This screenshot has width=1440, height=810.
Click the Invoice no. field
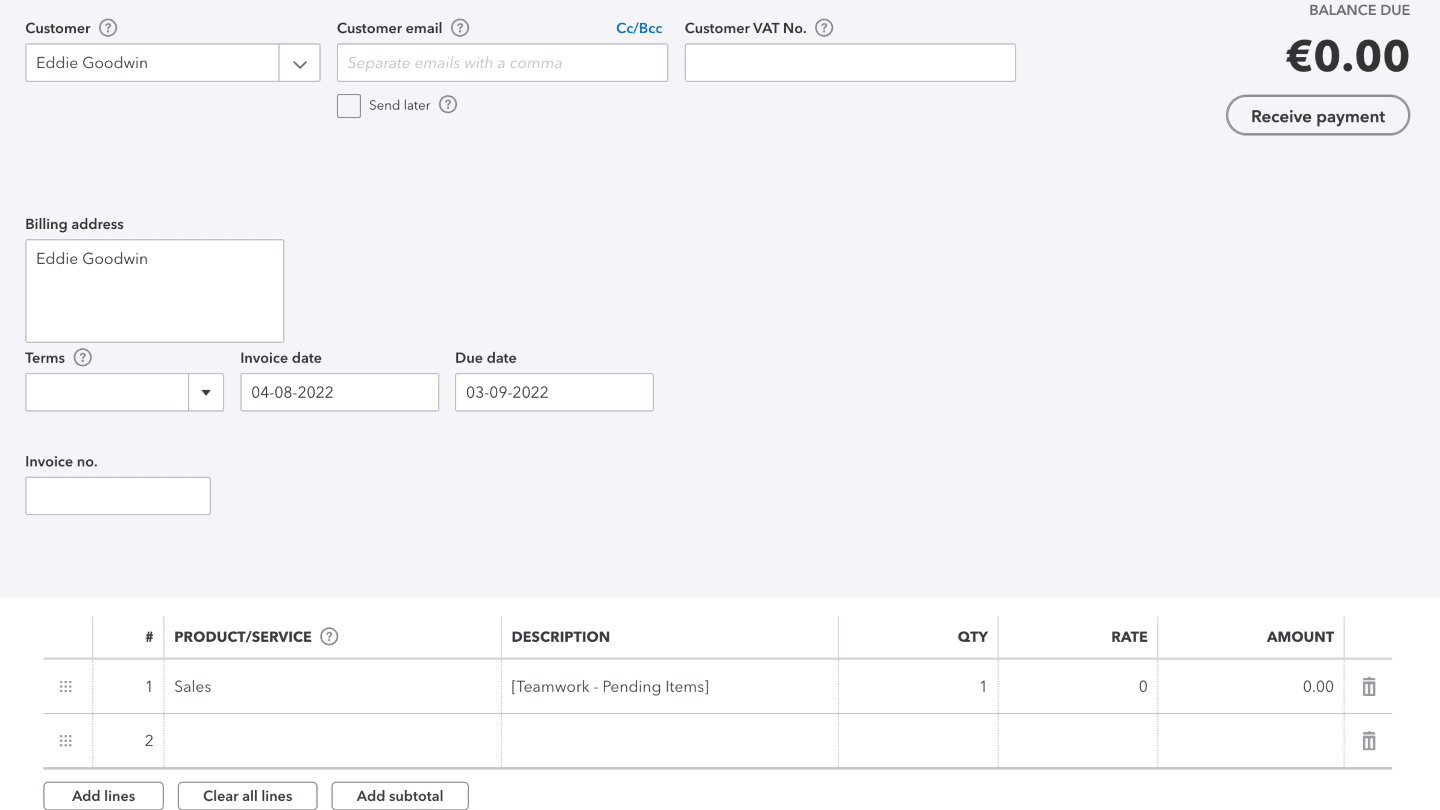(118, 496)
